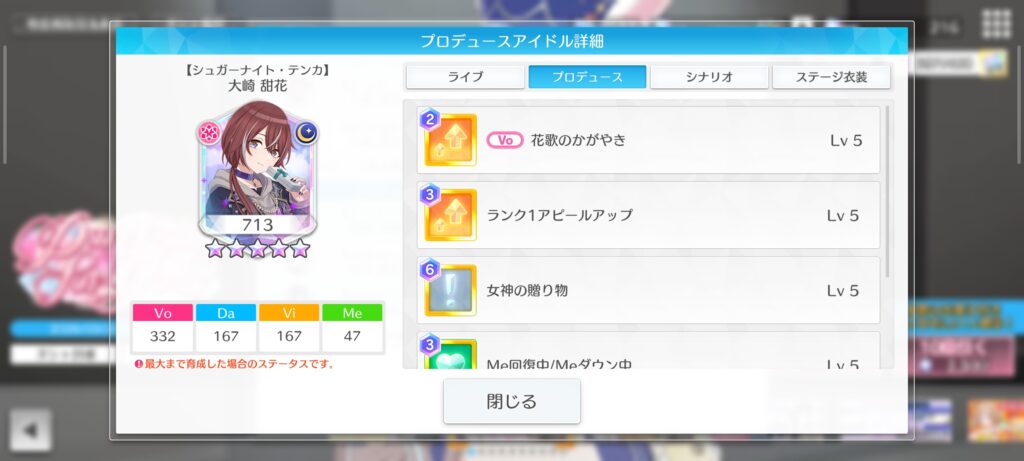The width and height of the screenshot is (1024, 461).
Task: Tap the 大崎 甜花 idol card portrait
Action: [x=257, y=170]
